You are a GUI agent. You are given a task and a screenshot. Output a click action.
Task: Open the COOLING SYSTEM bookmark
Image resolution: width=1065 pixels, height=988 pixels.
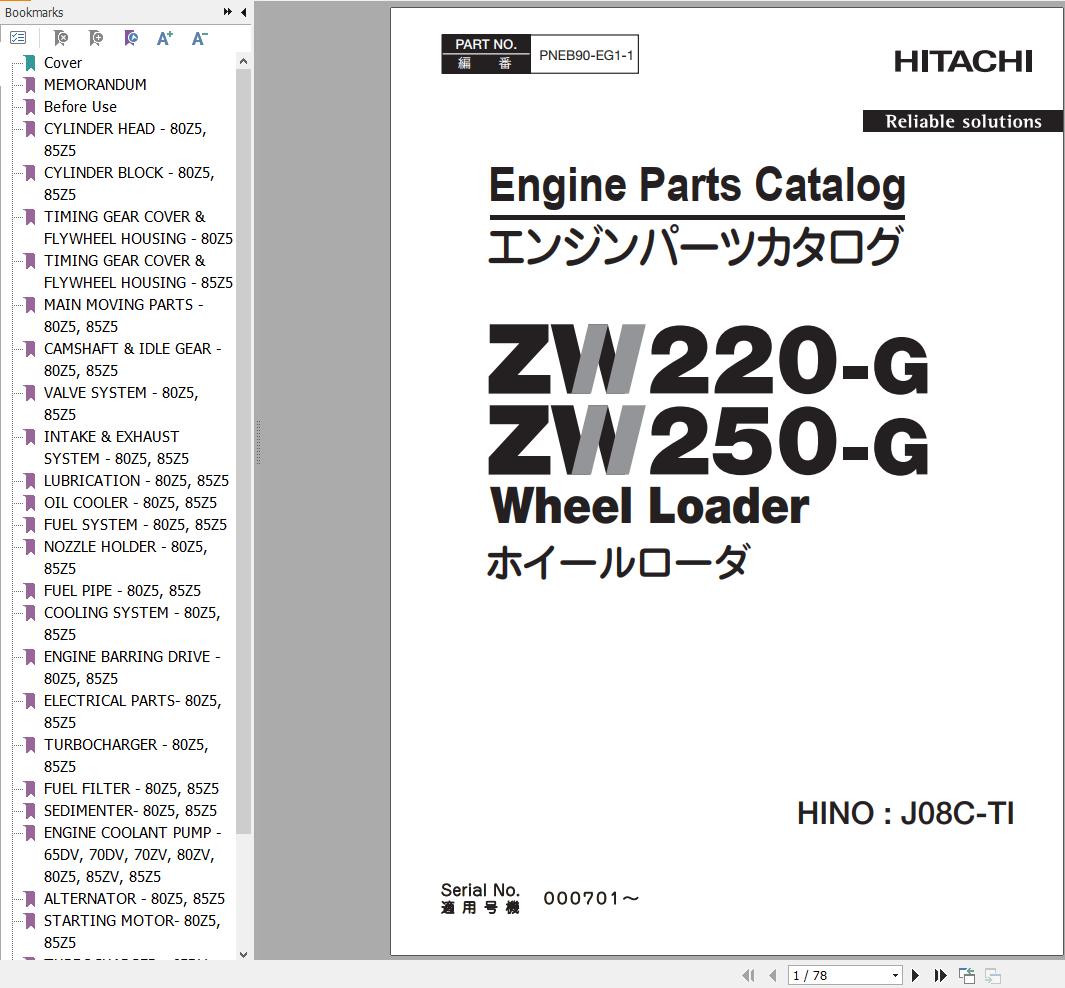point(132,623)
